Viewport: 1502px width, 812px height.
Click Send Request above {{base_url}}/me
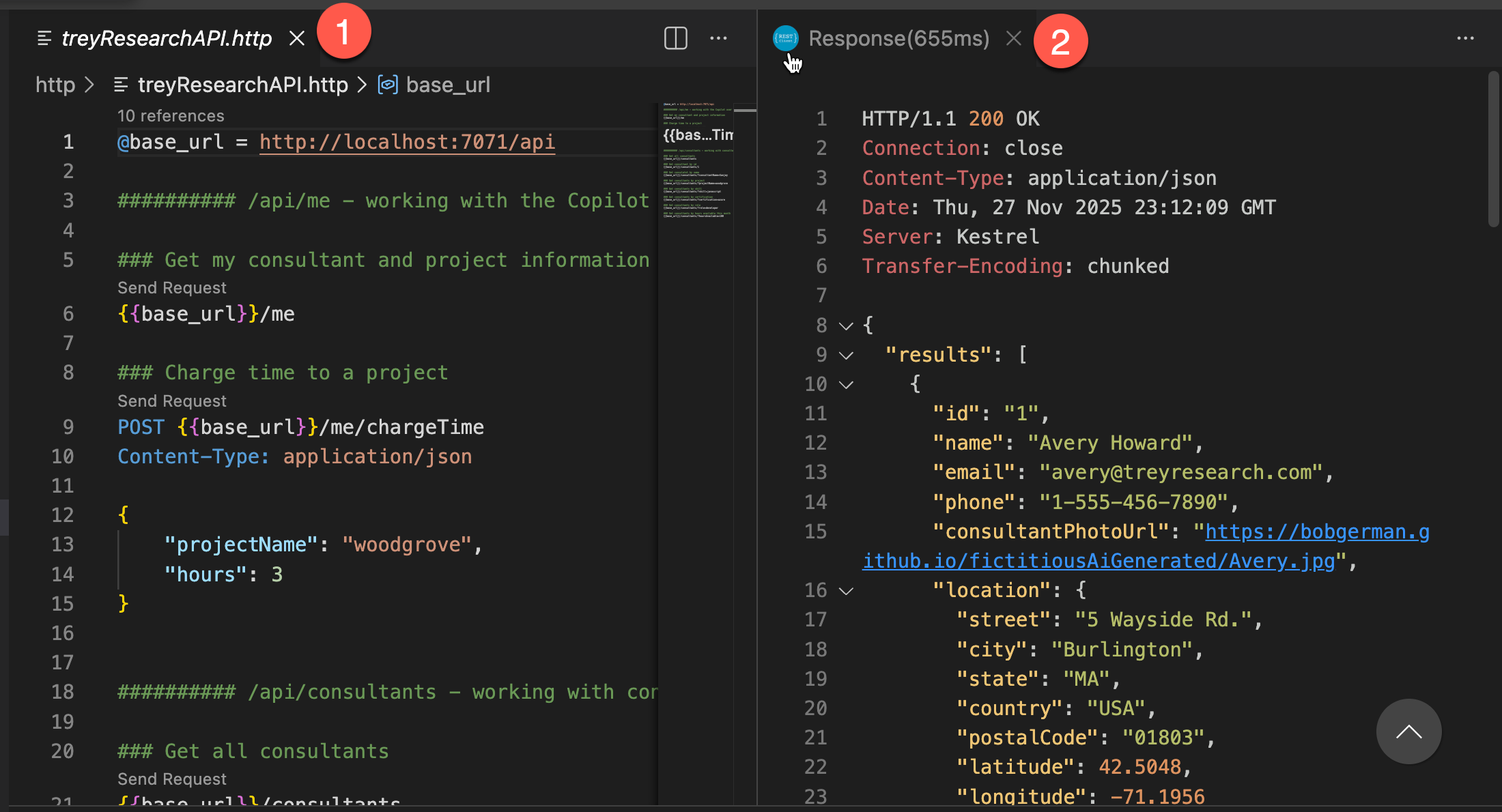(171, 287)
